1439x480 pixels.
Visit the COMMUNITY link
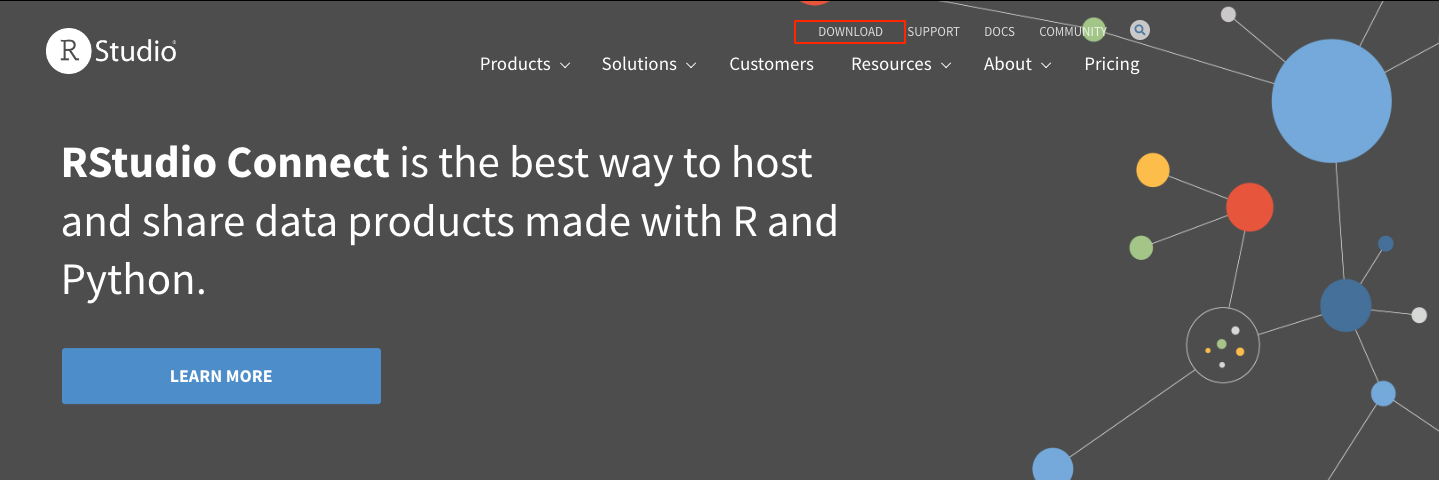point(1072,32)
